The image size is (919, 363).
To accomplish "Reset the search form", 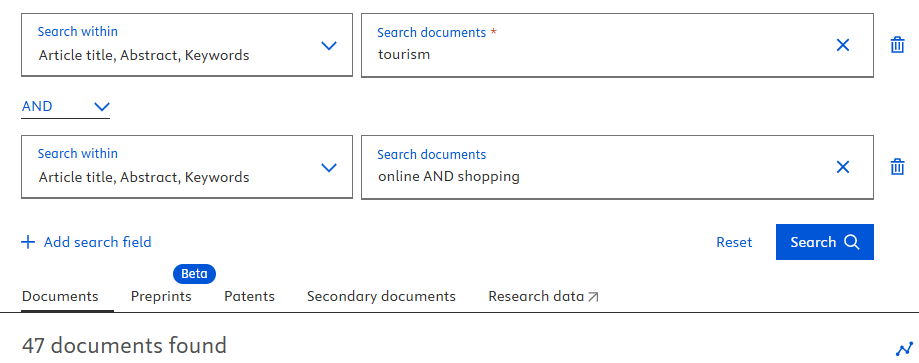I will point(734,242).
